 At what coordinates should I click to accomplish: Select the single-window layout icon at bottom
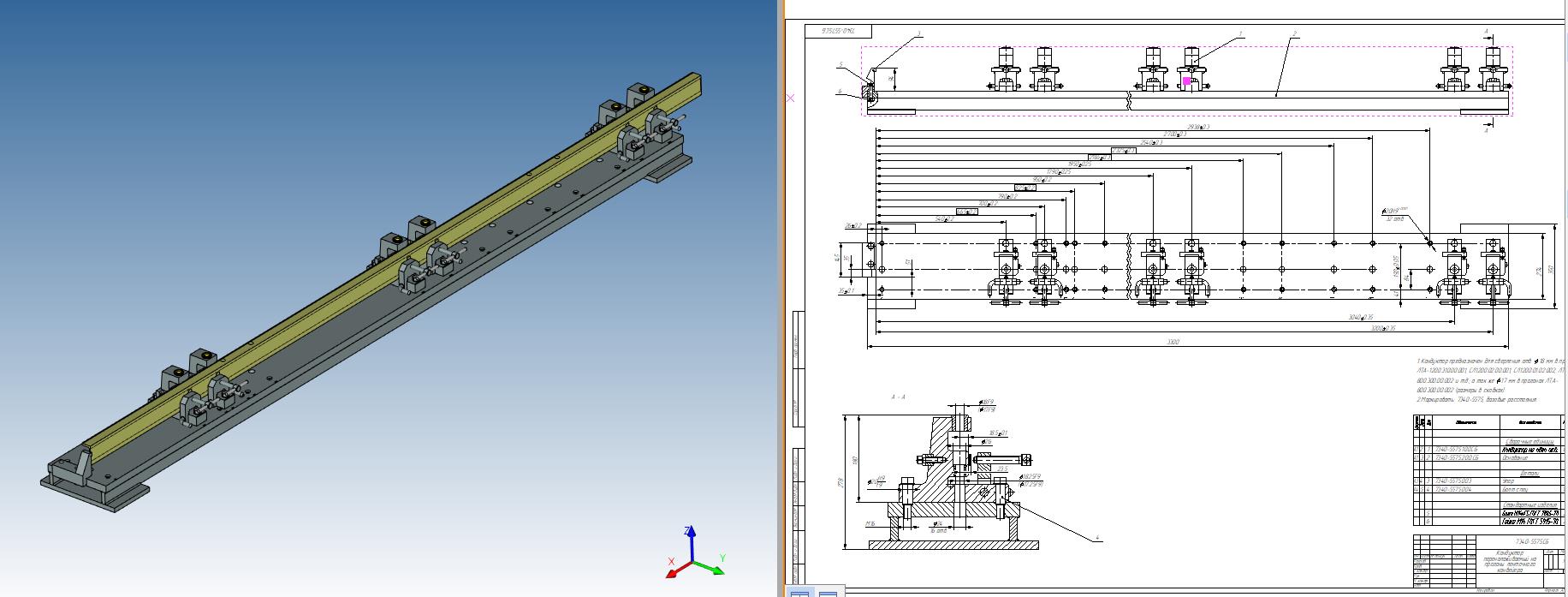828,592
